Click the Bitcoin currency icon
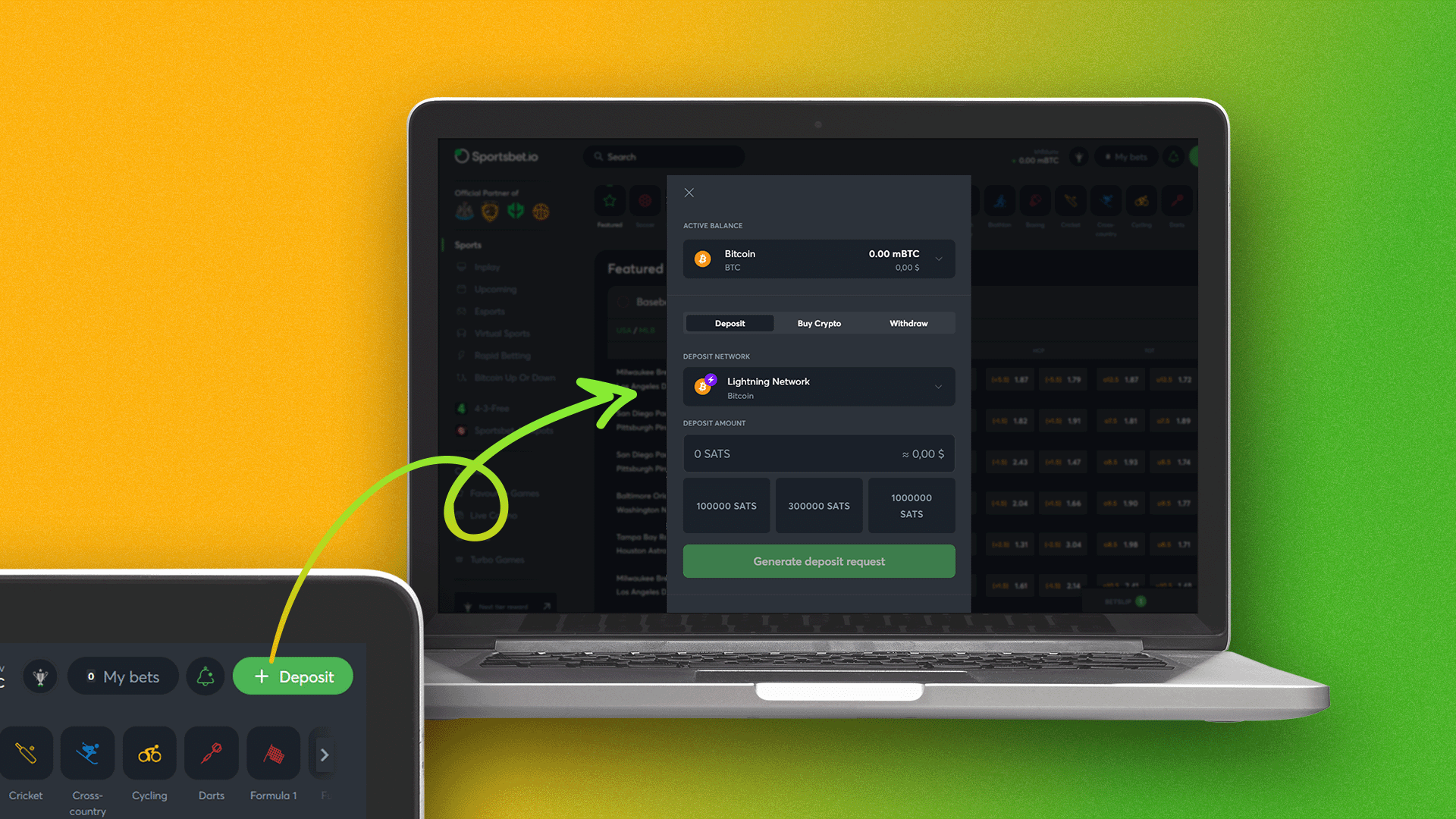 [x=702, y=259]
